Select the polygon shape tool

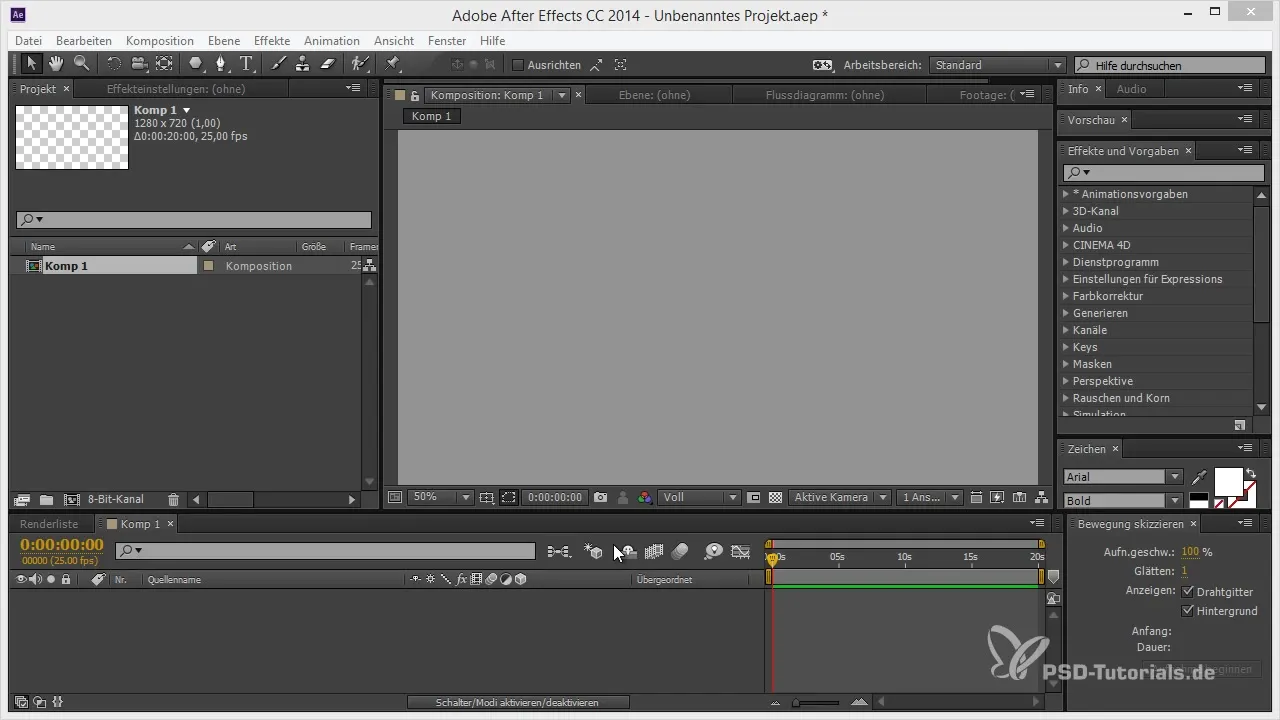pyautogui.click(x=196, y=64)
